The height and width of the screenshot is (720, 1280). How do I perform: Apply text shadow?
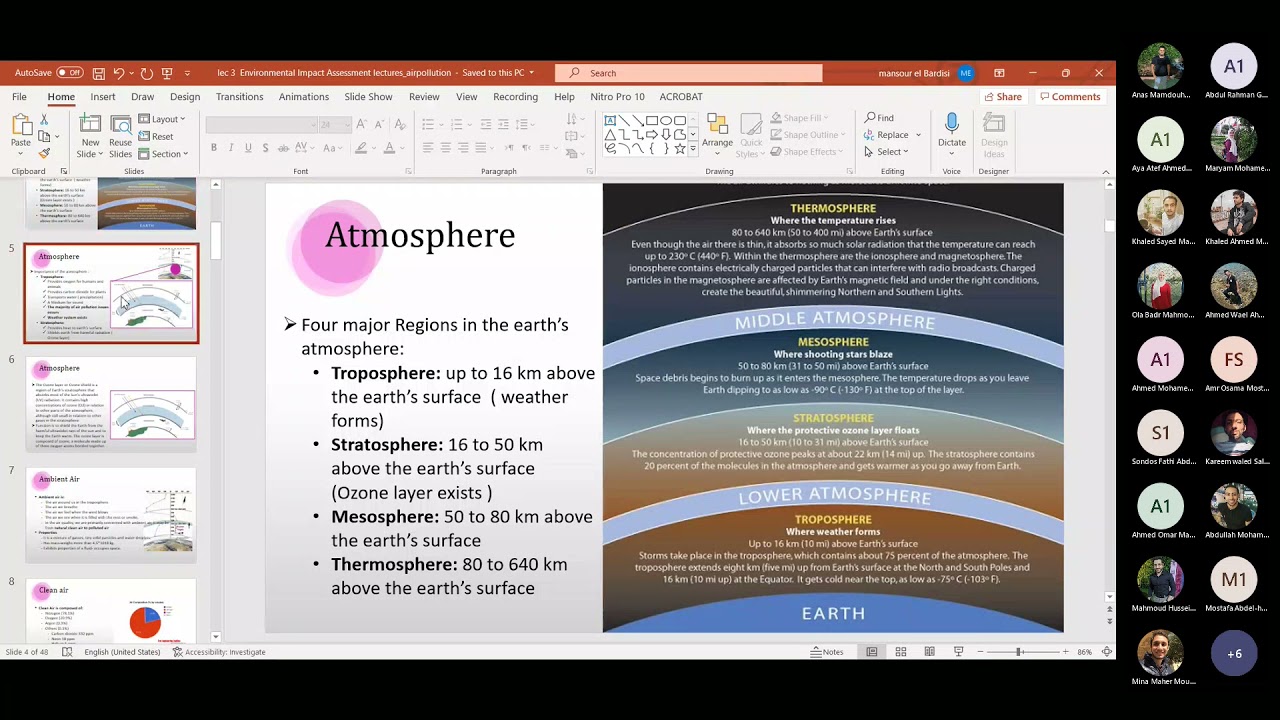(x=265, y=148)
